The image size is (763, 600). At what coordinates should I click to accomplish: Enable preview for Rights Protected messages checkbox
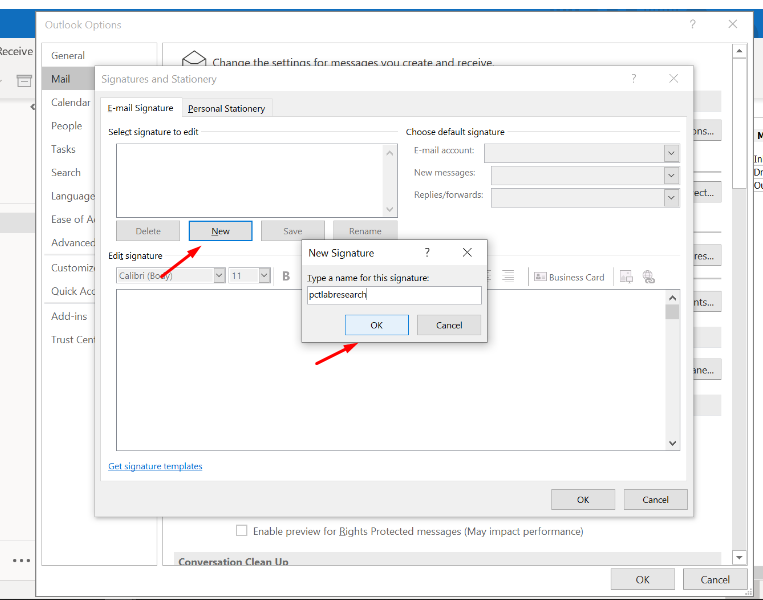click(x=241, y=530)
